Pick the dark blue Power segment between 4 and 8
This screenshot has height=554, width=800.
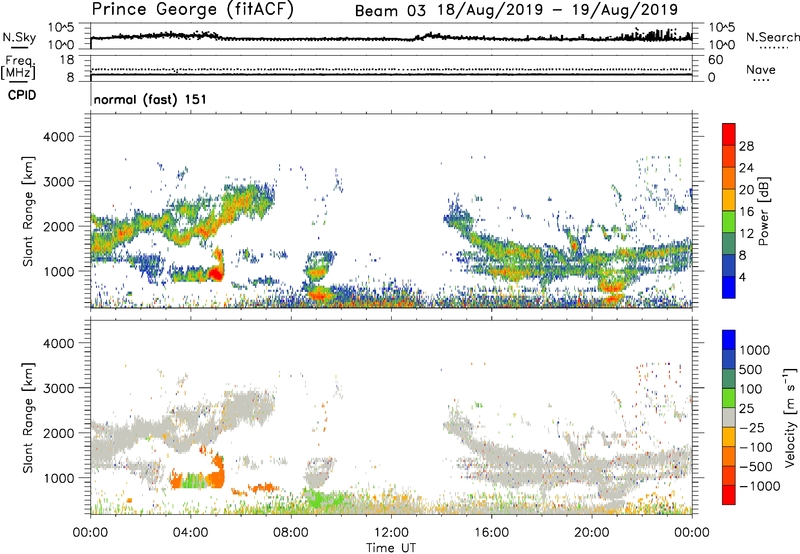(729, 265)
